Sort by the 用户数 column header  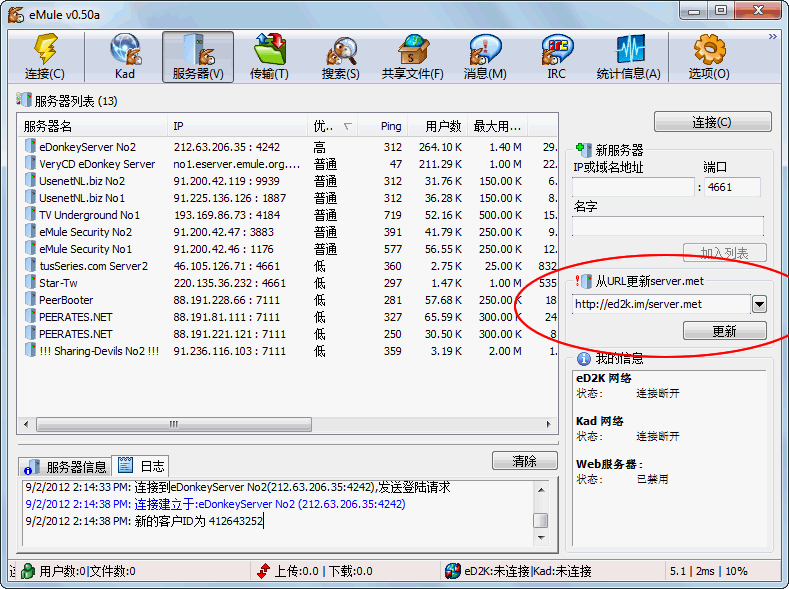pyautogui.click(x=438, y=126)
